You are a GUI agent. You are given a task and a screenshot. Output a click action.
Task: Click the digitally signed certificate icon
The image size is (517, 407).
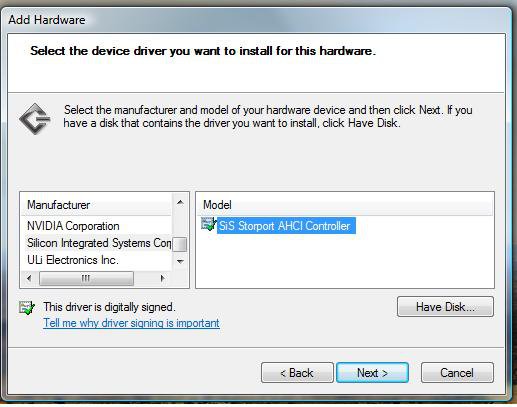27,307
